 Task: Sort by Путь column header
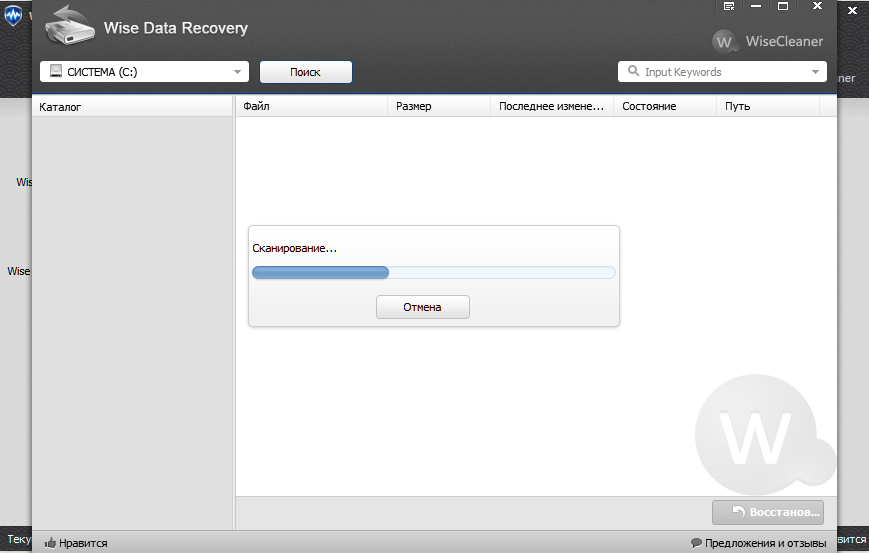(768, 106)
